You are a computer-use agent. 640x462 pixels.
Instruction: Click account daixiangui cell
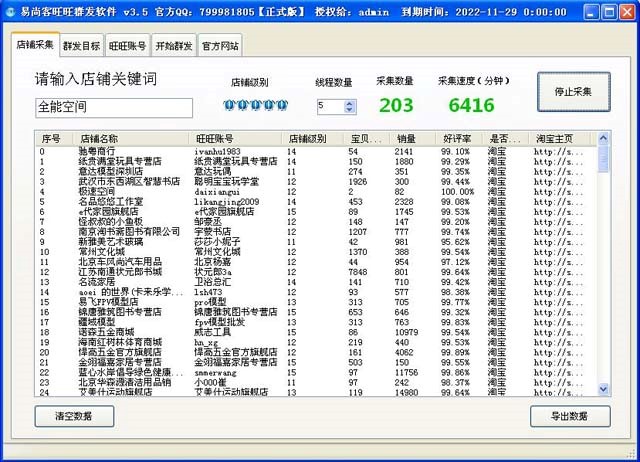pos(217,192)
